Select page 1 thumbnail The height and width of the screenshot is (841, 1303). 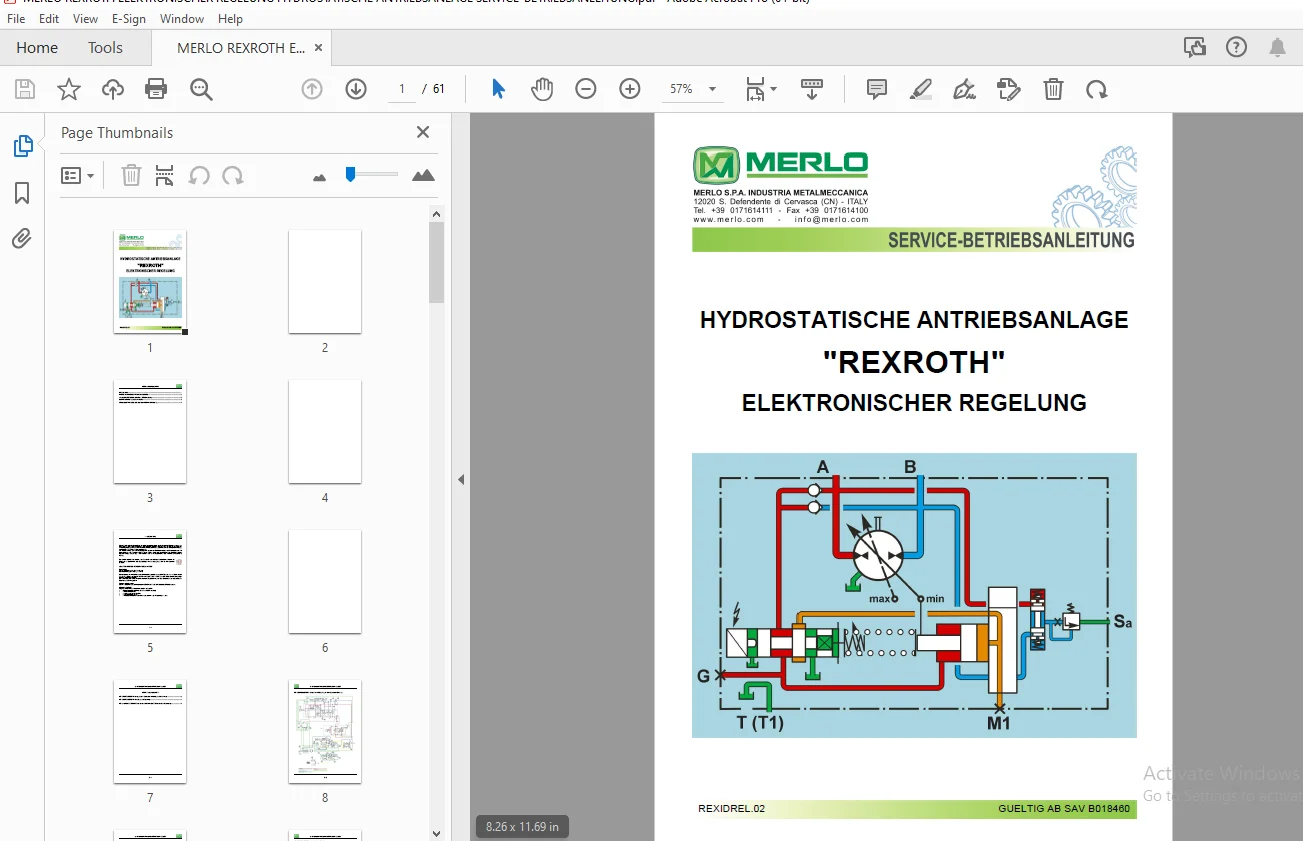click(x=150, y=282)
